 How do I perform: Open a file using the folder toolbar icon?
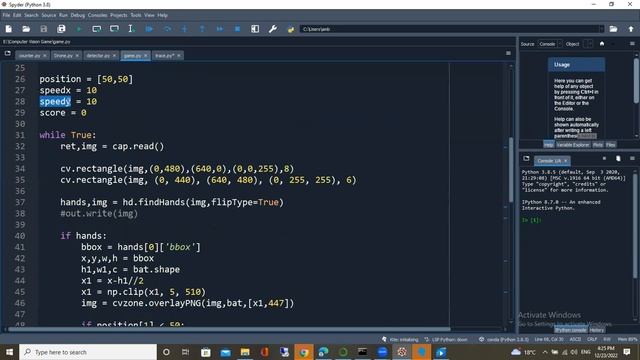point(26,29)
